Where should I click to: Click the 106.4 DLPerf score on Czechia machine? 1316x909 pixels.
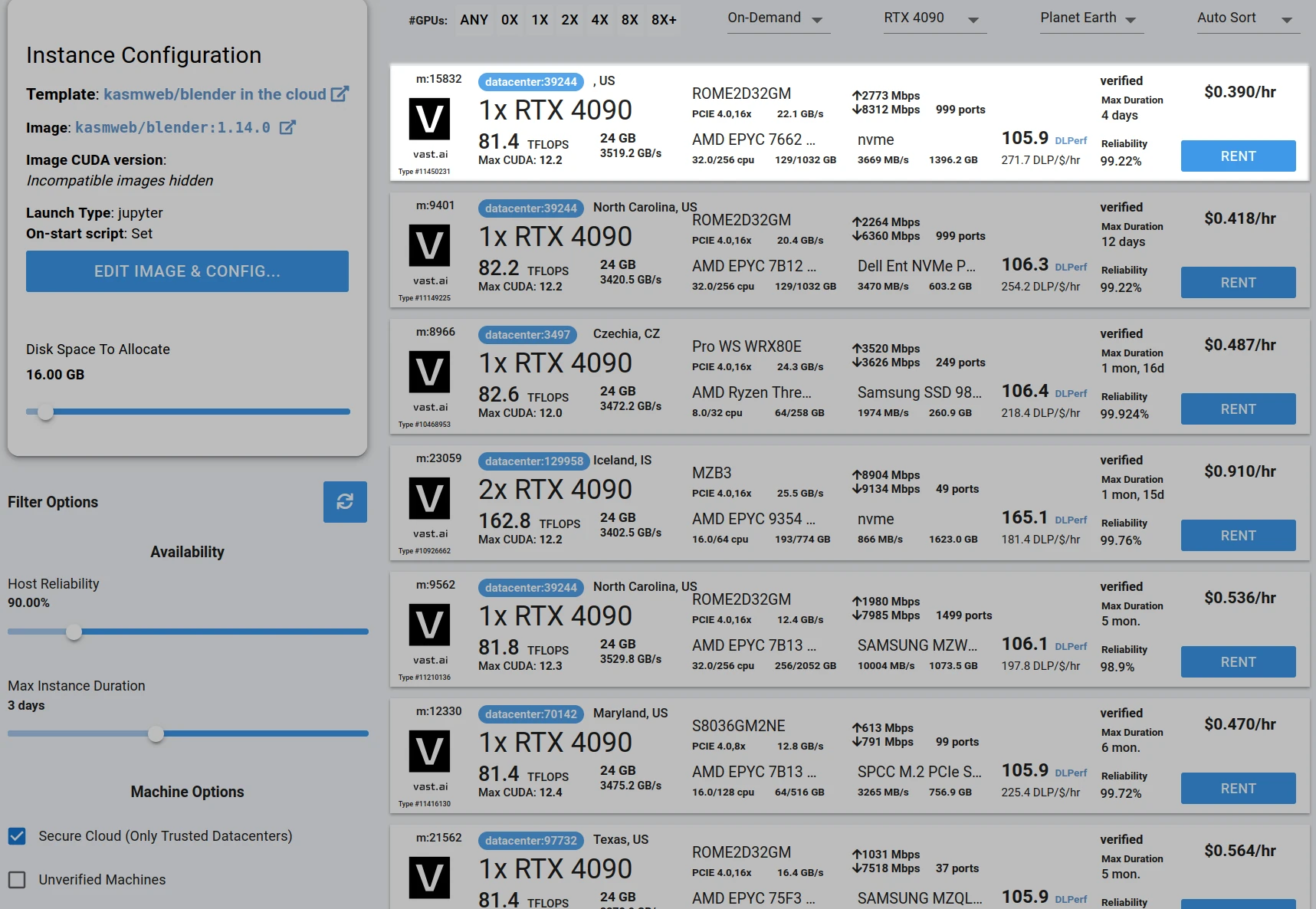pyautogui.click(x=1025, y=391)
